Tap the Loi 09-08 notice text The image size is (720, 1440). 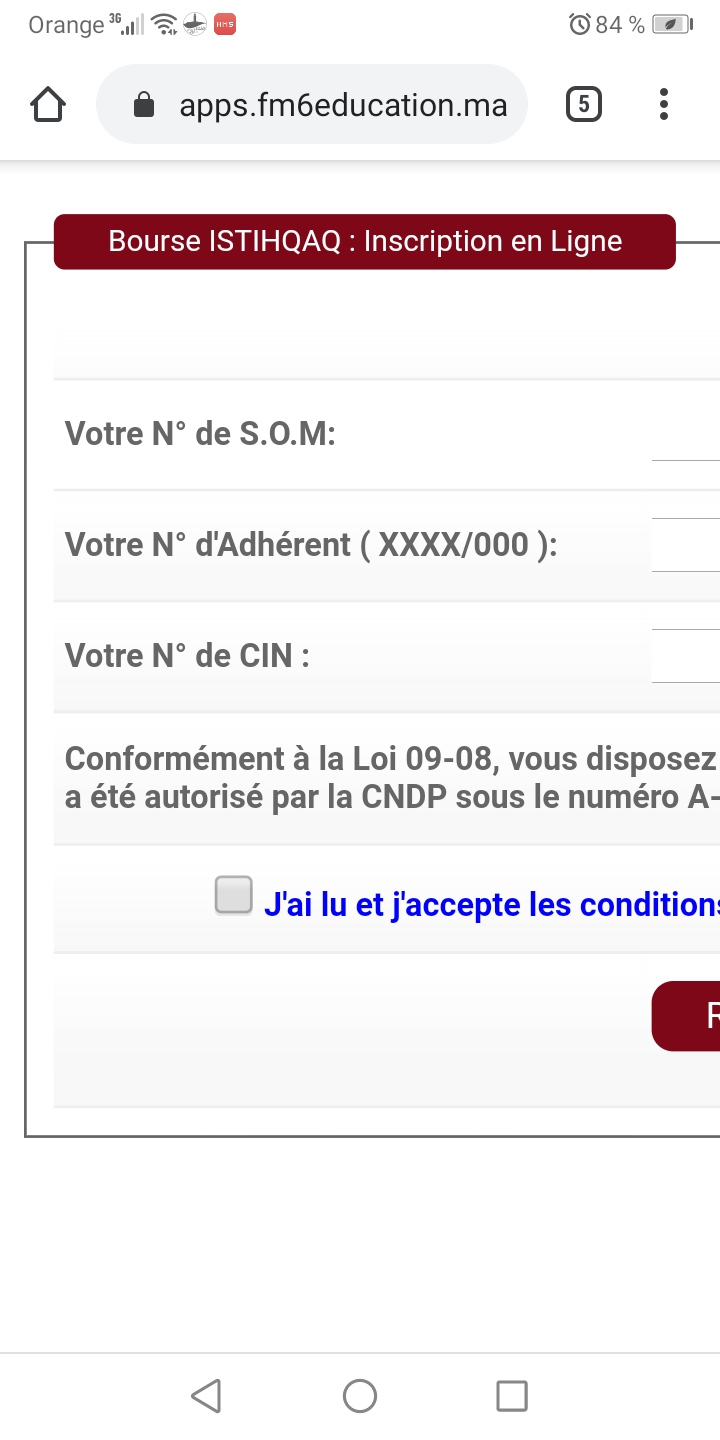pyautogui.click(x=390, y=778)
